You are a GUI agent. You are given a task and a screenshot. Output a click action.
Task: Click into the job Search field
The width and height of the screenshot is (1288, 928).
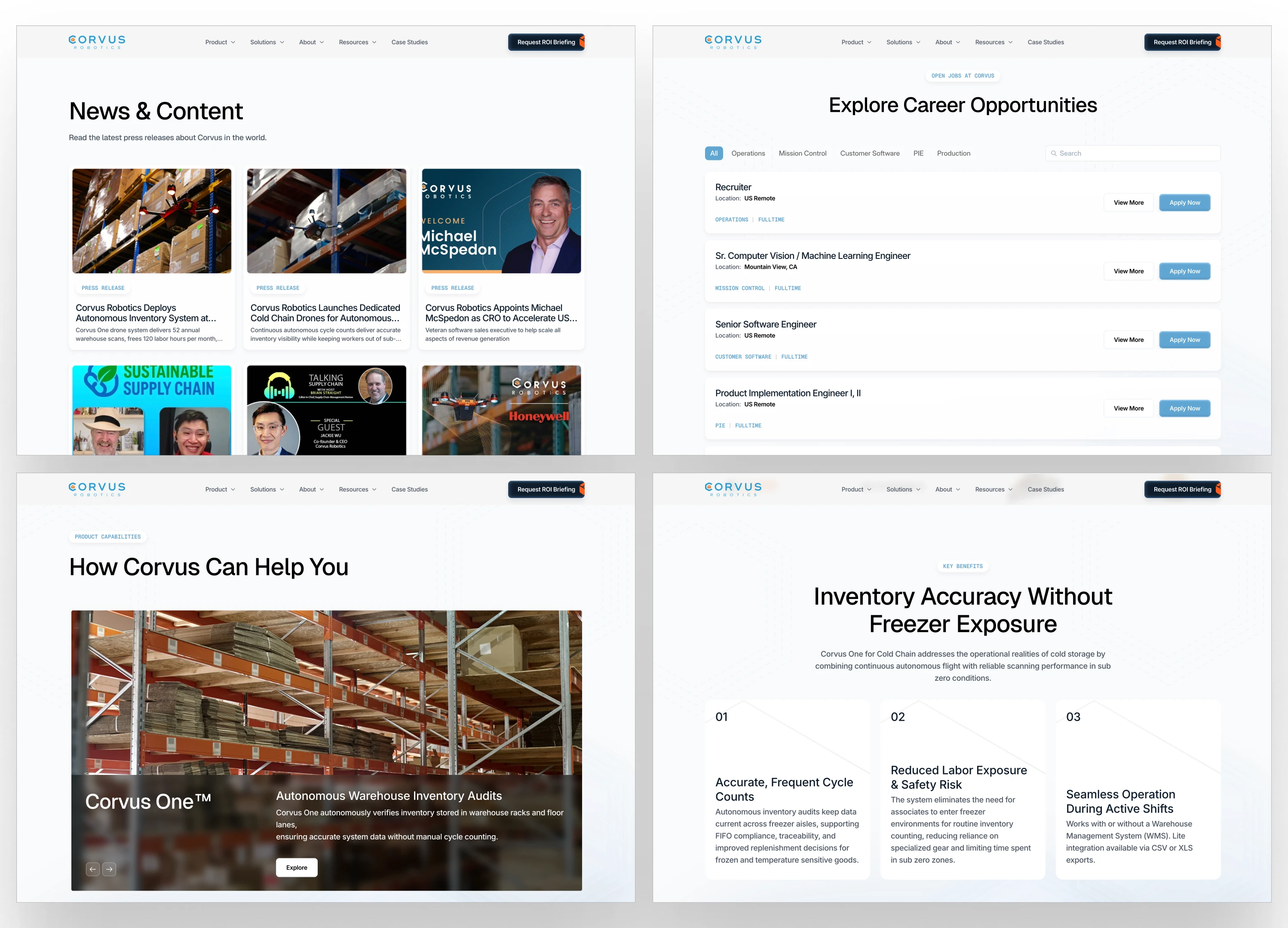tap(1136, 154)
